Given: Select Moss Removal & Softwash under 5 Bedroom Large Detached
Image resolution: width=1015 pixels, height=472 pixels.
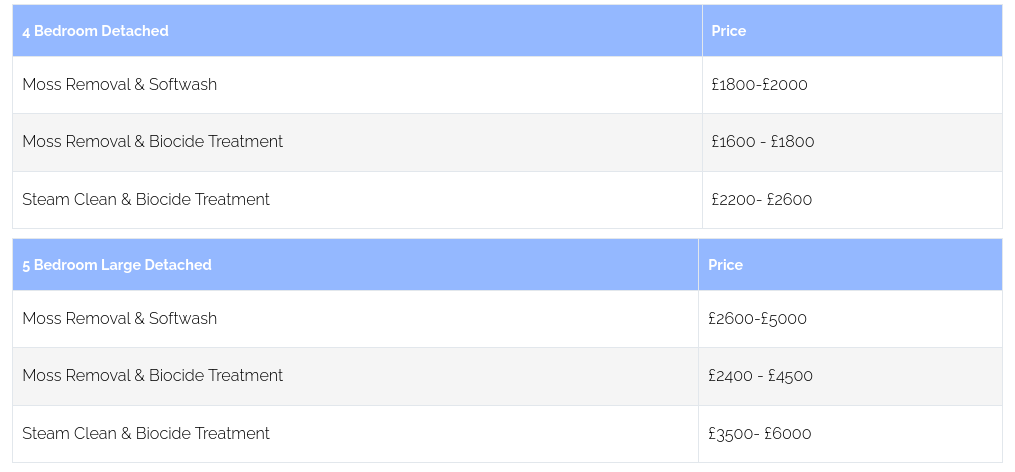Looking at the screenshot, I should coord(119,319).
